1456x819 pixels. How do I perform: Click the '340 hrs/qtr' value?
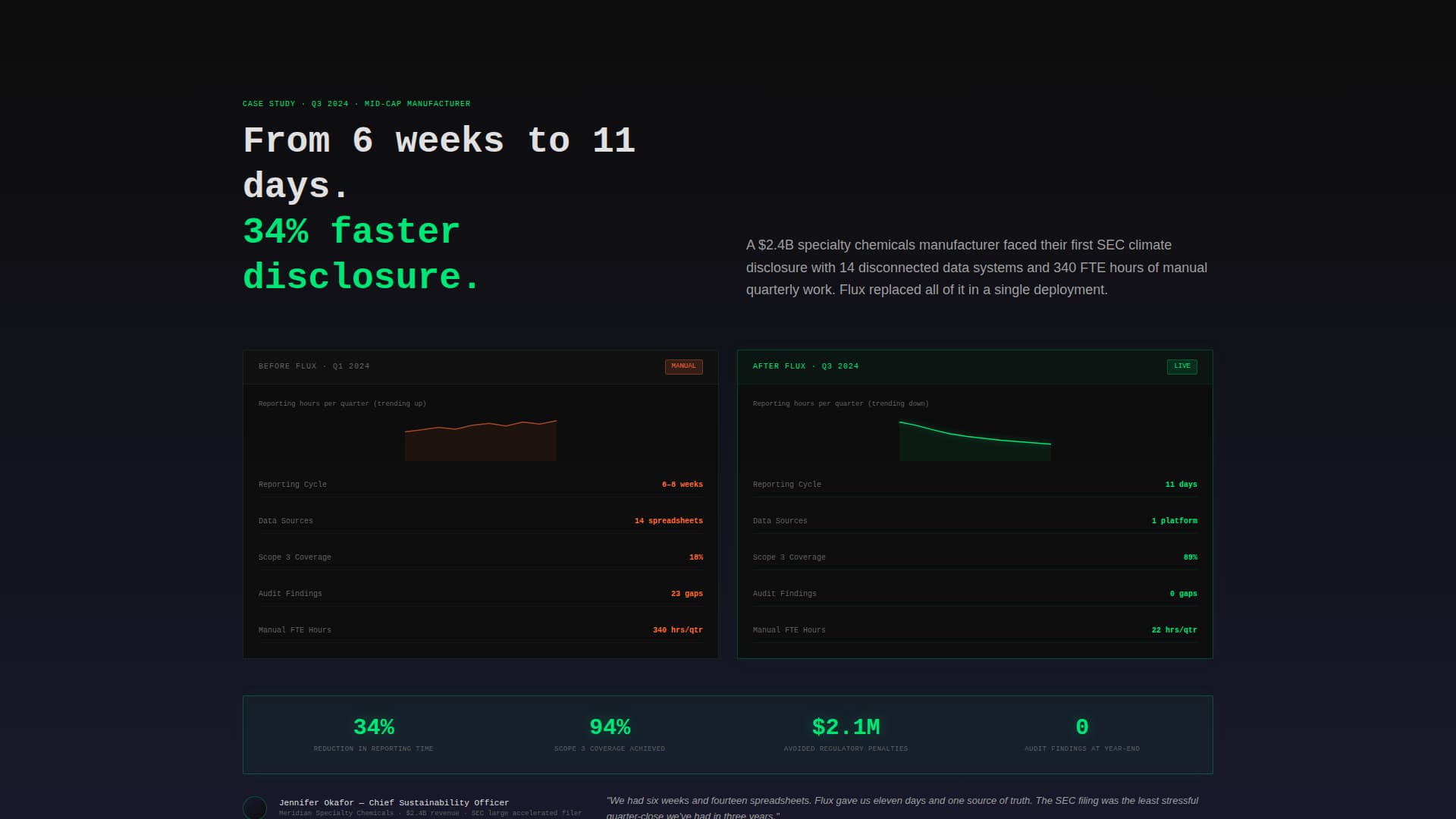point(678,630)
